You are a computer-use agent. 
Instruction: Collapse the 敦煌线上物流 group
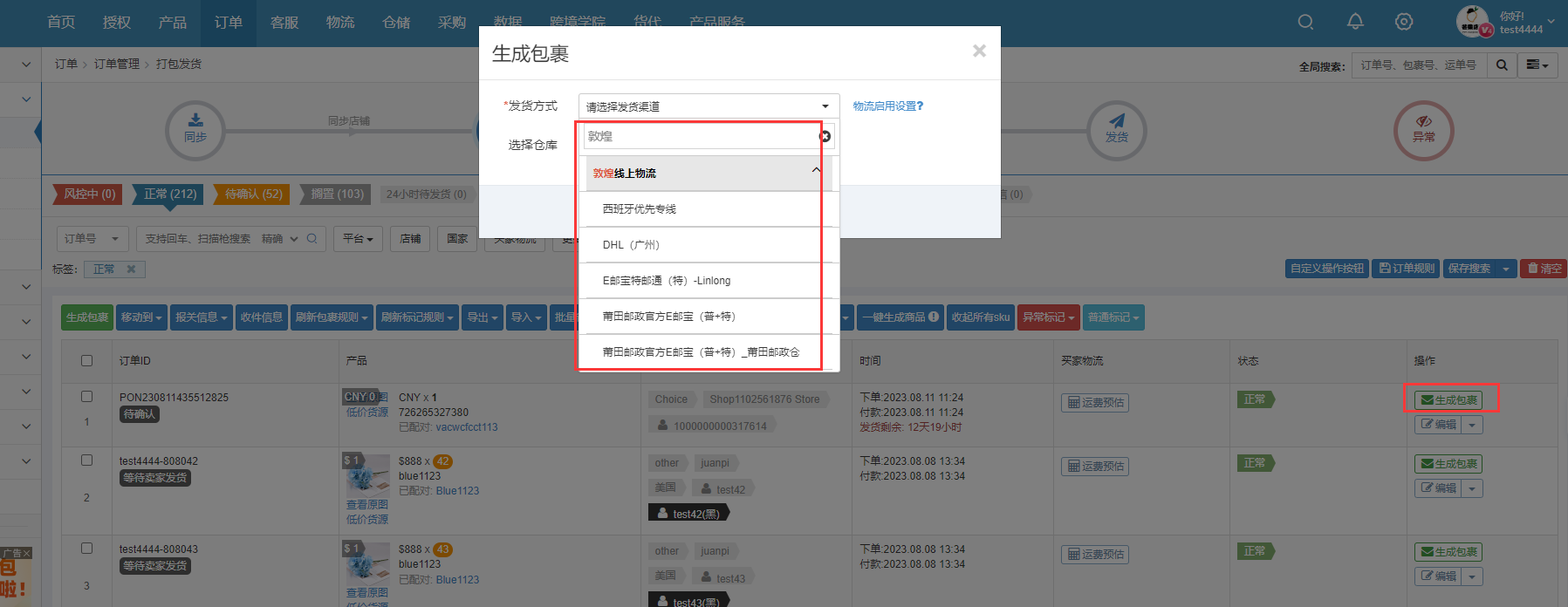(x=709, y=173)
